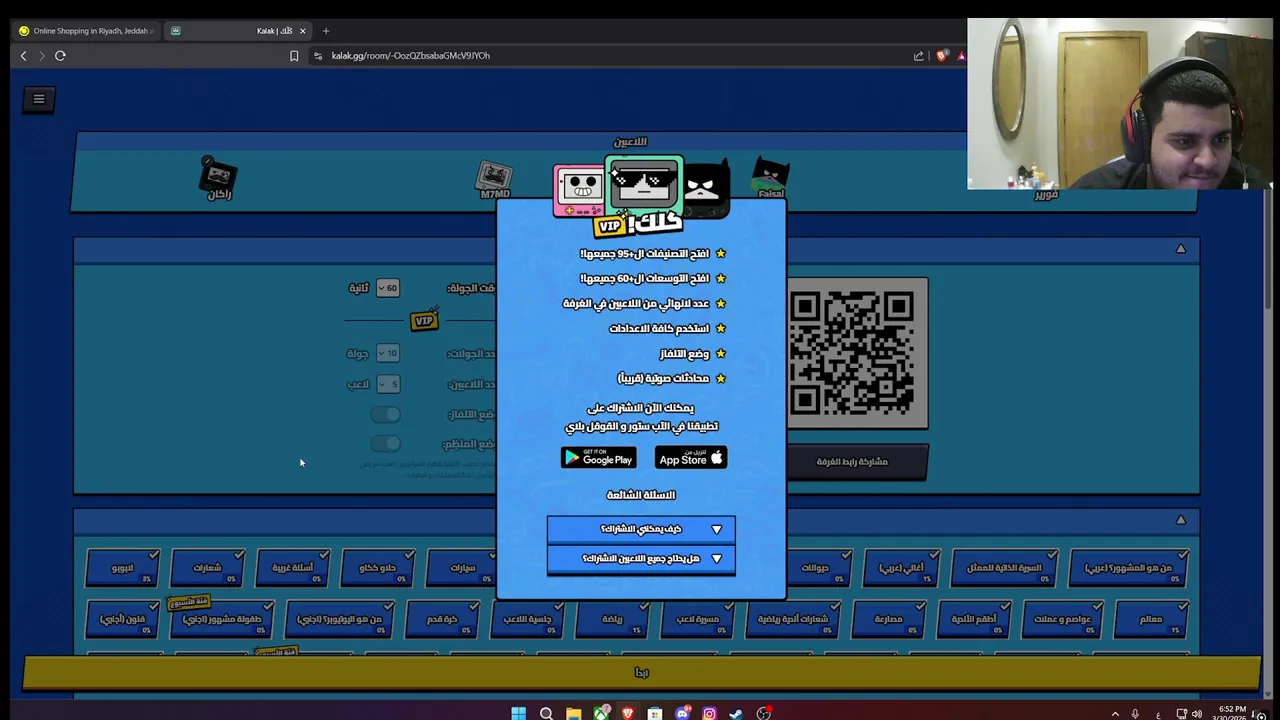Click the microphone icon in the system tray
This screenshot has width=1280, height=720.
coord(1135,714)
